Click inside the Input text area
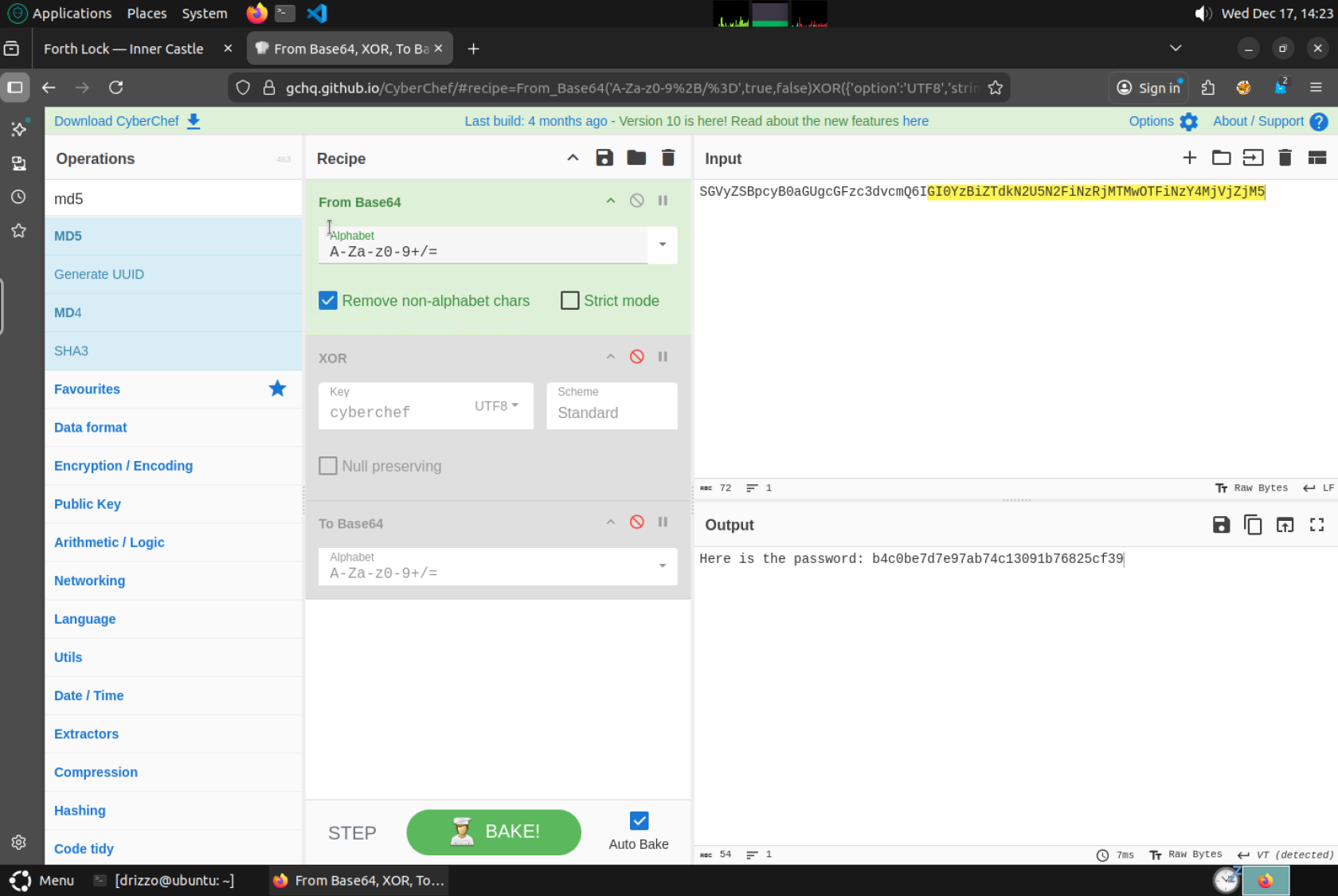 coord(1015,328)
